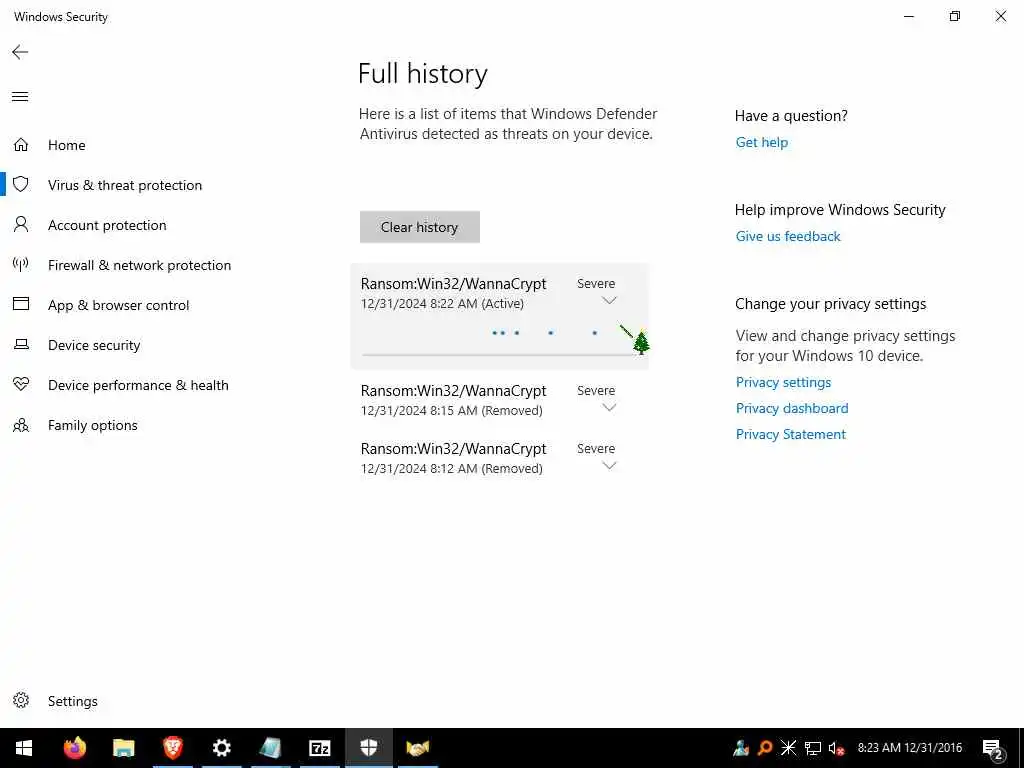Launch Firefox from the taskbar
The width and height of the screenshot is (1024, 768).
75,748
